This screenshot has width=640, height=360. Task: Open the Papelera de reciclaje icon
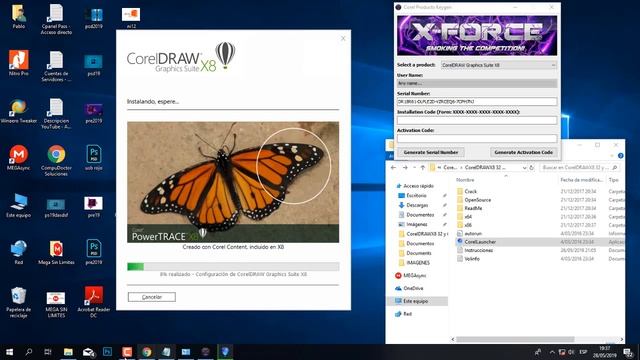click(19, 302)
